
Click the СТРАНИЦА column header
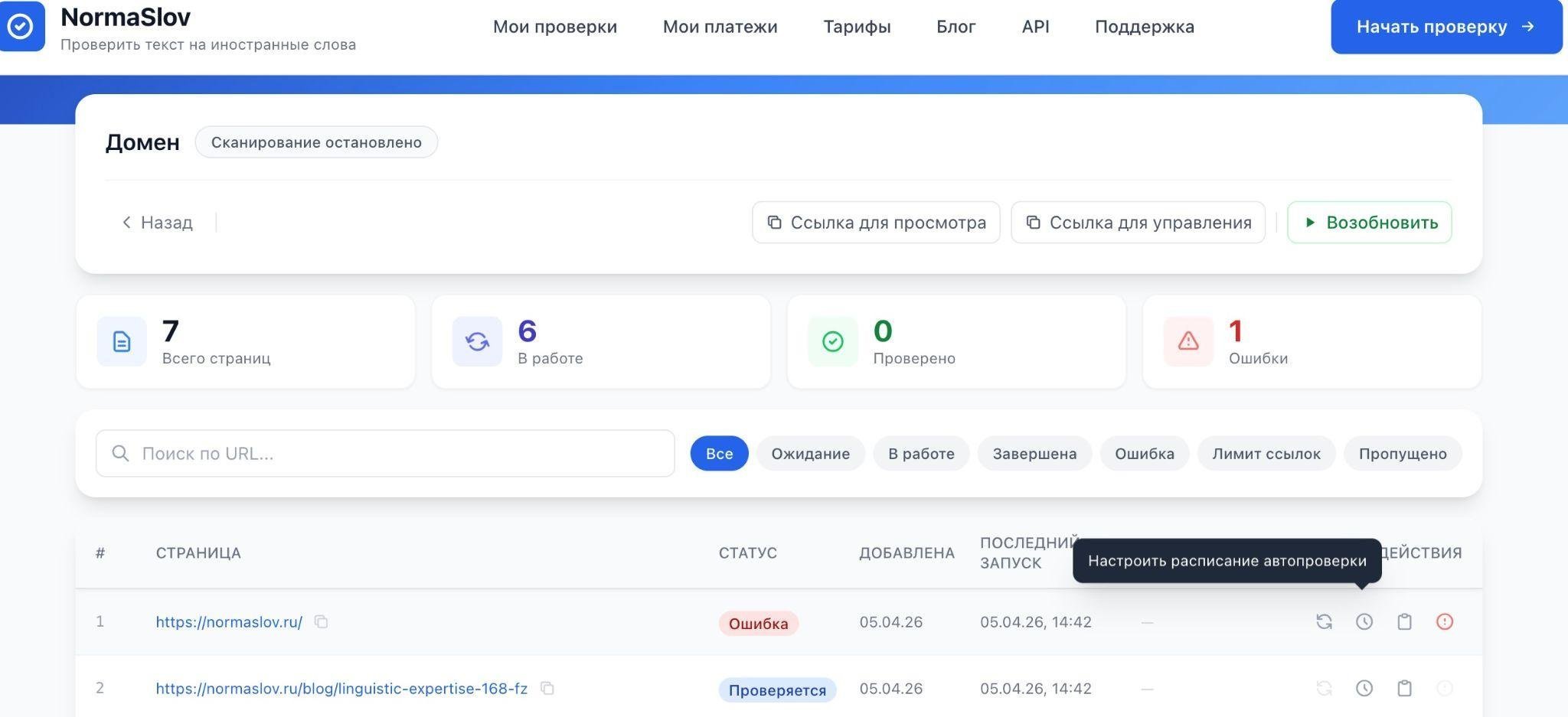(198, 552)
